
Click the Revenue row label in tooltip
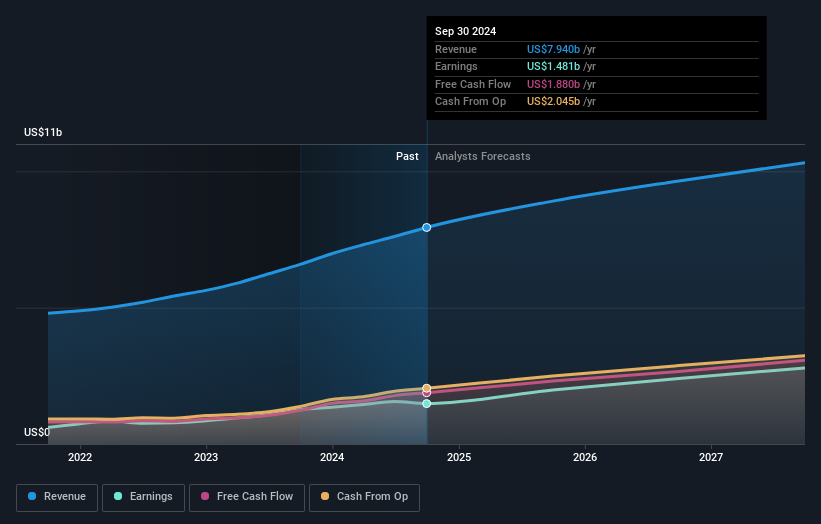tap(456, 49)
